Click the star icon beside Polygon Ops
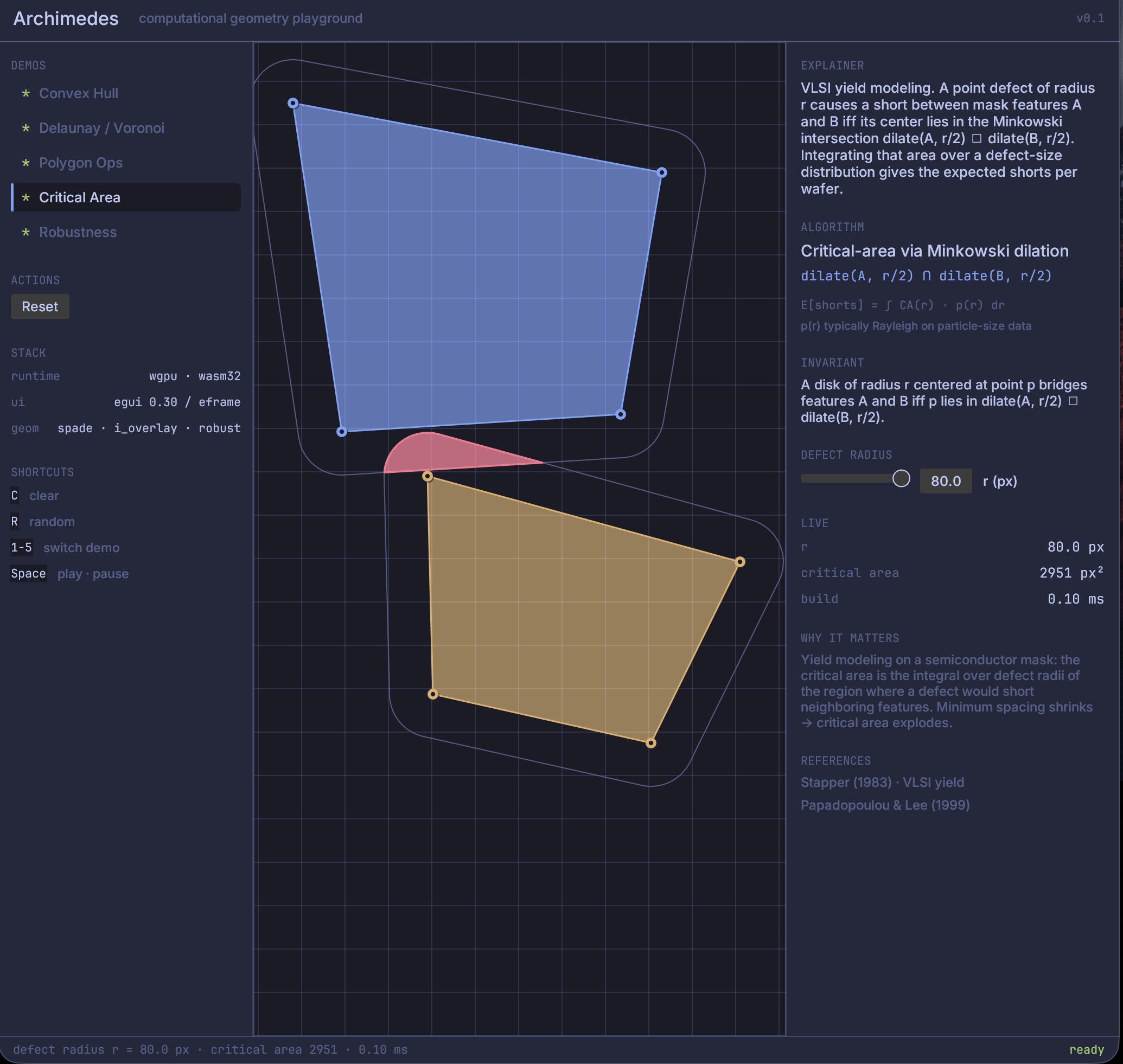This screenshot has height=1064, width=1123. point(25,163)
